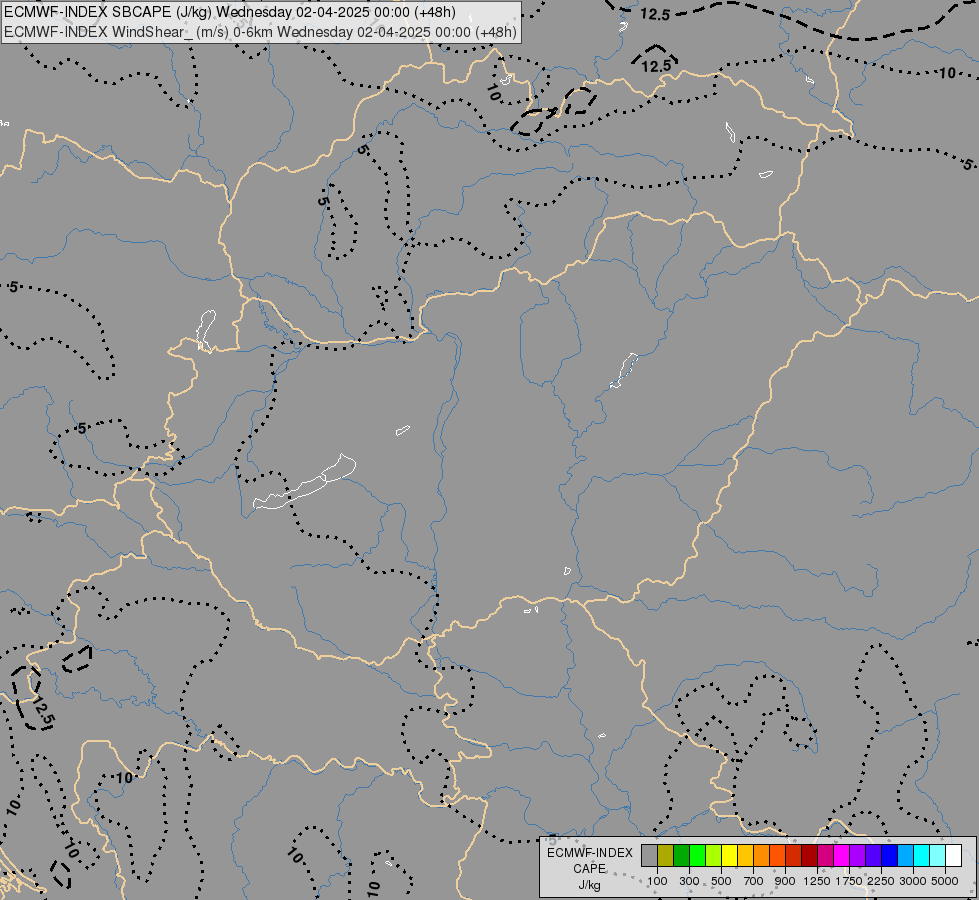Click the 5000 legend value
Viewport: 979px width, 900px height.
945,881
